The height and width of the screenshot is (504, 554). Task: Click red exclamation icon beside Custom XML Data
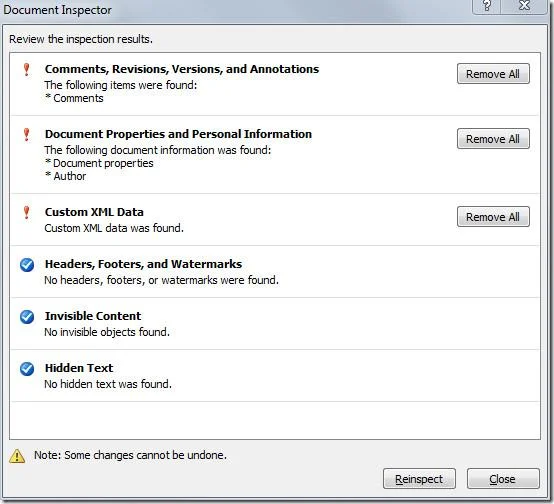click(26, 212)
